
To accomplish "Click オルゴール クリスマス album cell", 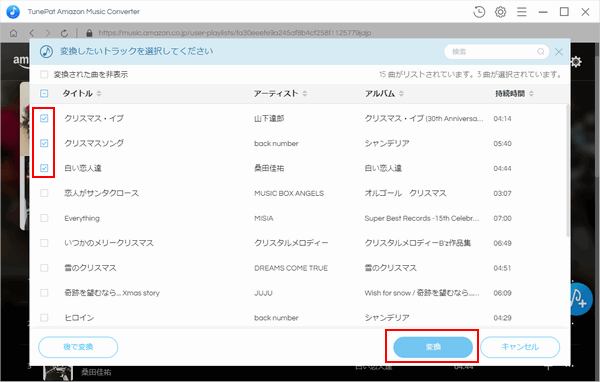I will [x=405, y=193].
